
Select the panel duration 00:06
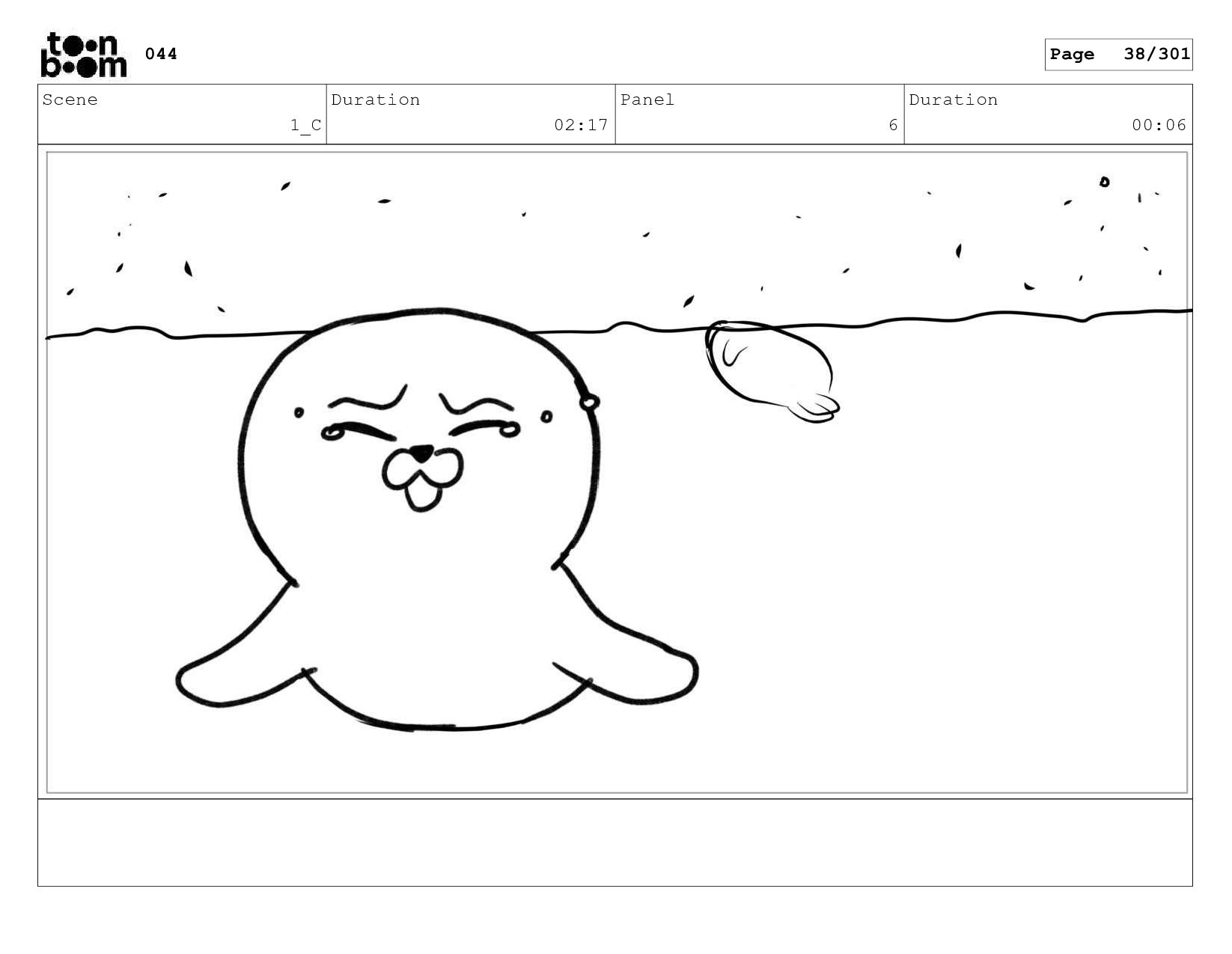click(1159, 125)
